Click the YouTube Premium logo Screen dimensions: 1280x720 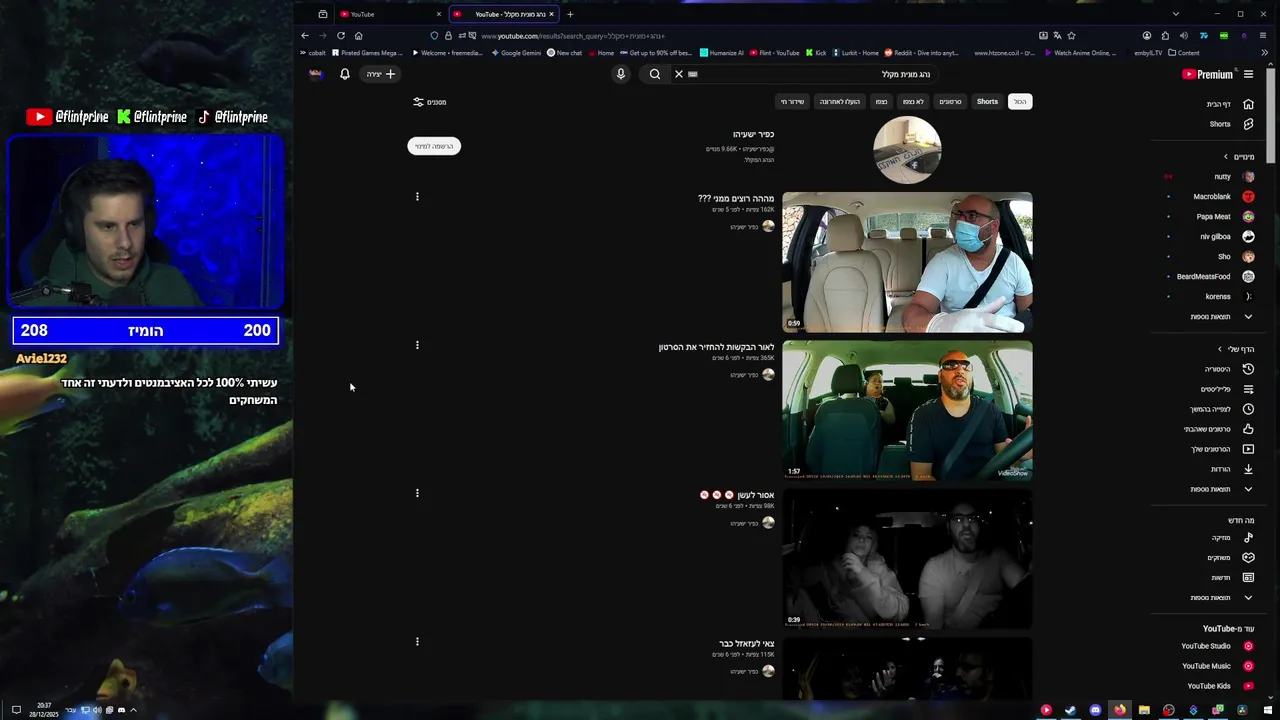pyautogui.click(x=1207, y=74)
